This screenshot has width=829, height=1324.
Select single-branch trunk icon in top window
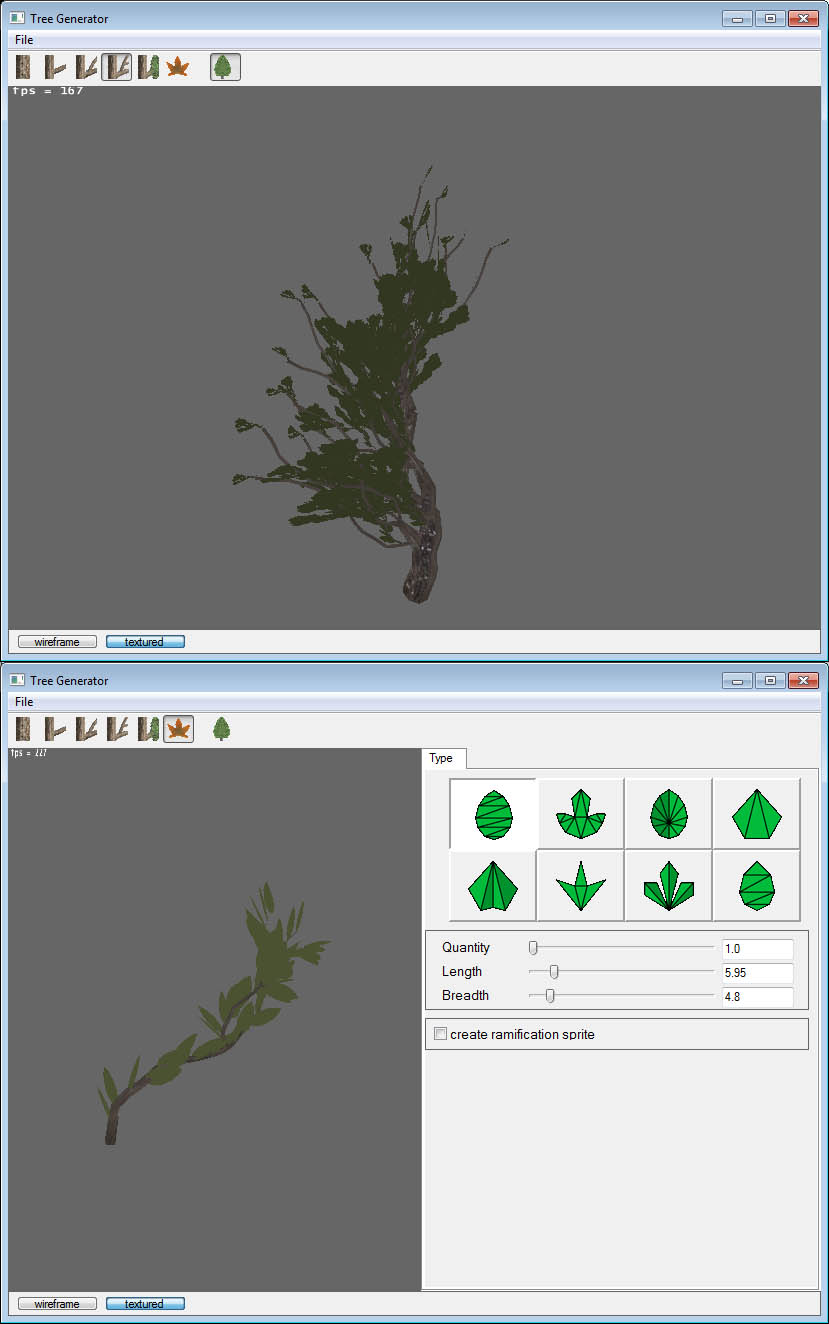[x=55, y=67]
